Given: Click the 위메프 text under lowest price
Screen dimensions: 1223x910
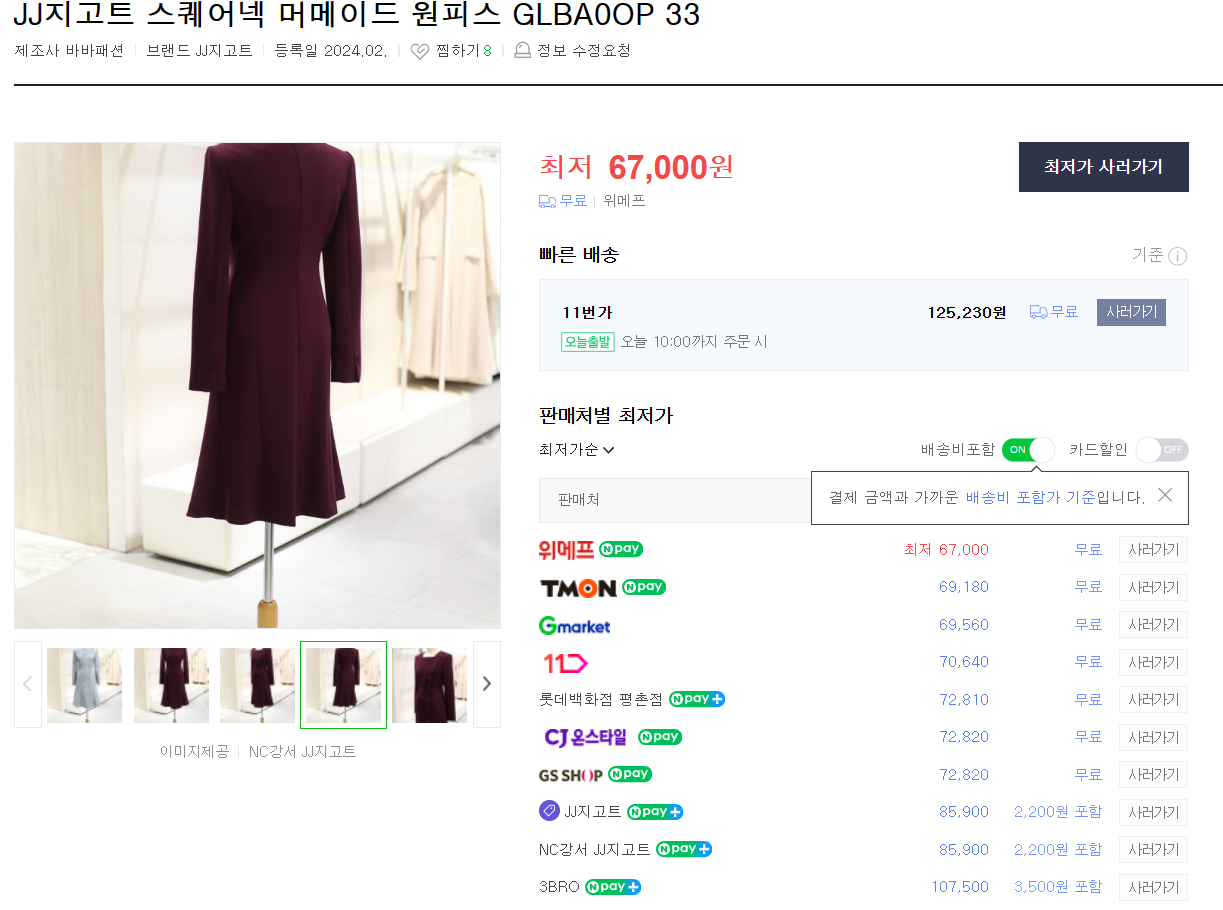Looking at the screenshot, I should 624,201.
